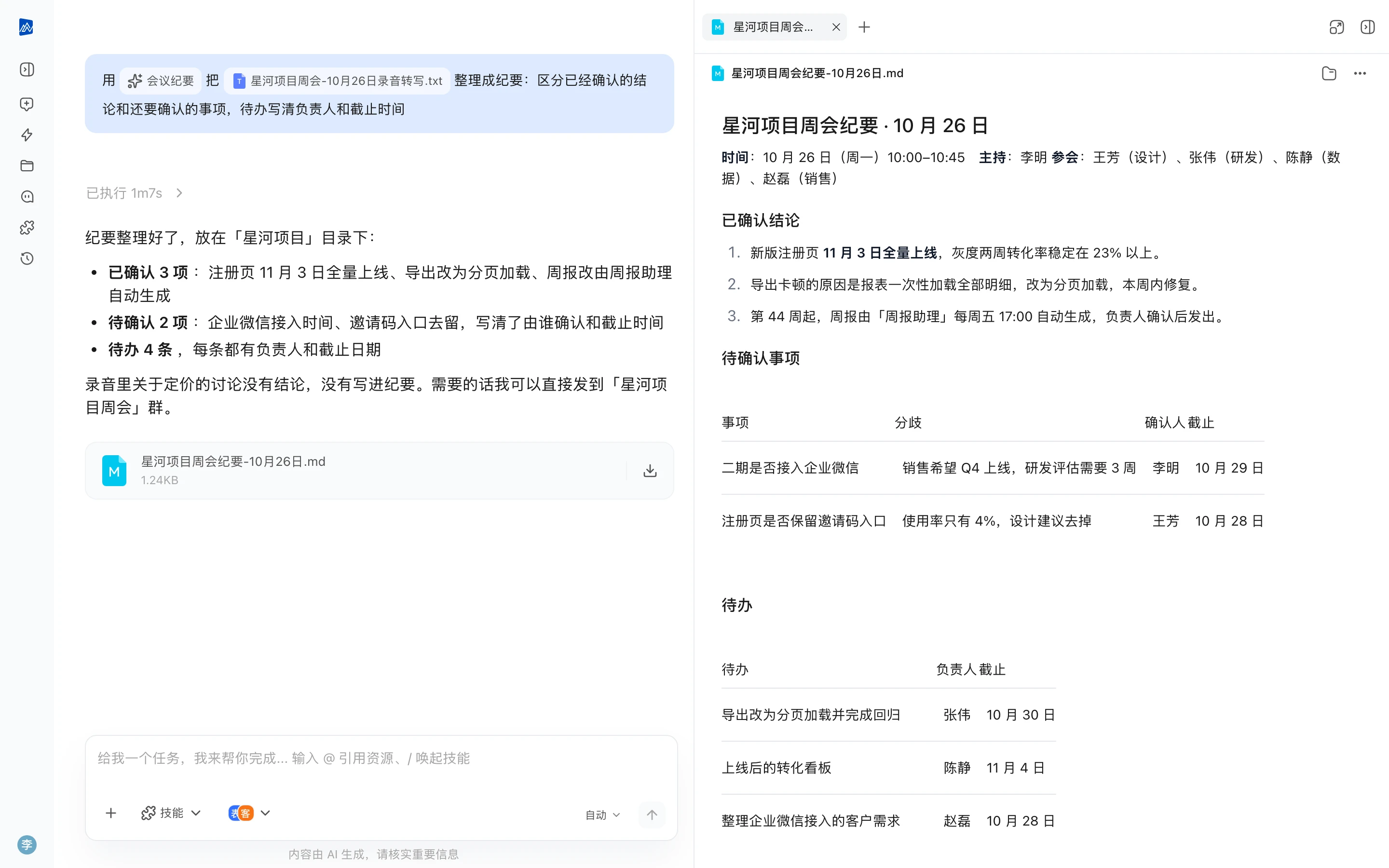Click the 已确认结论 heading

761,220
